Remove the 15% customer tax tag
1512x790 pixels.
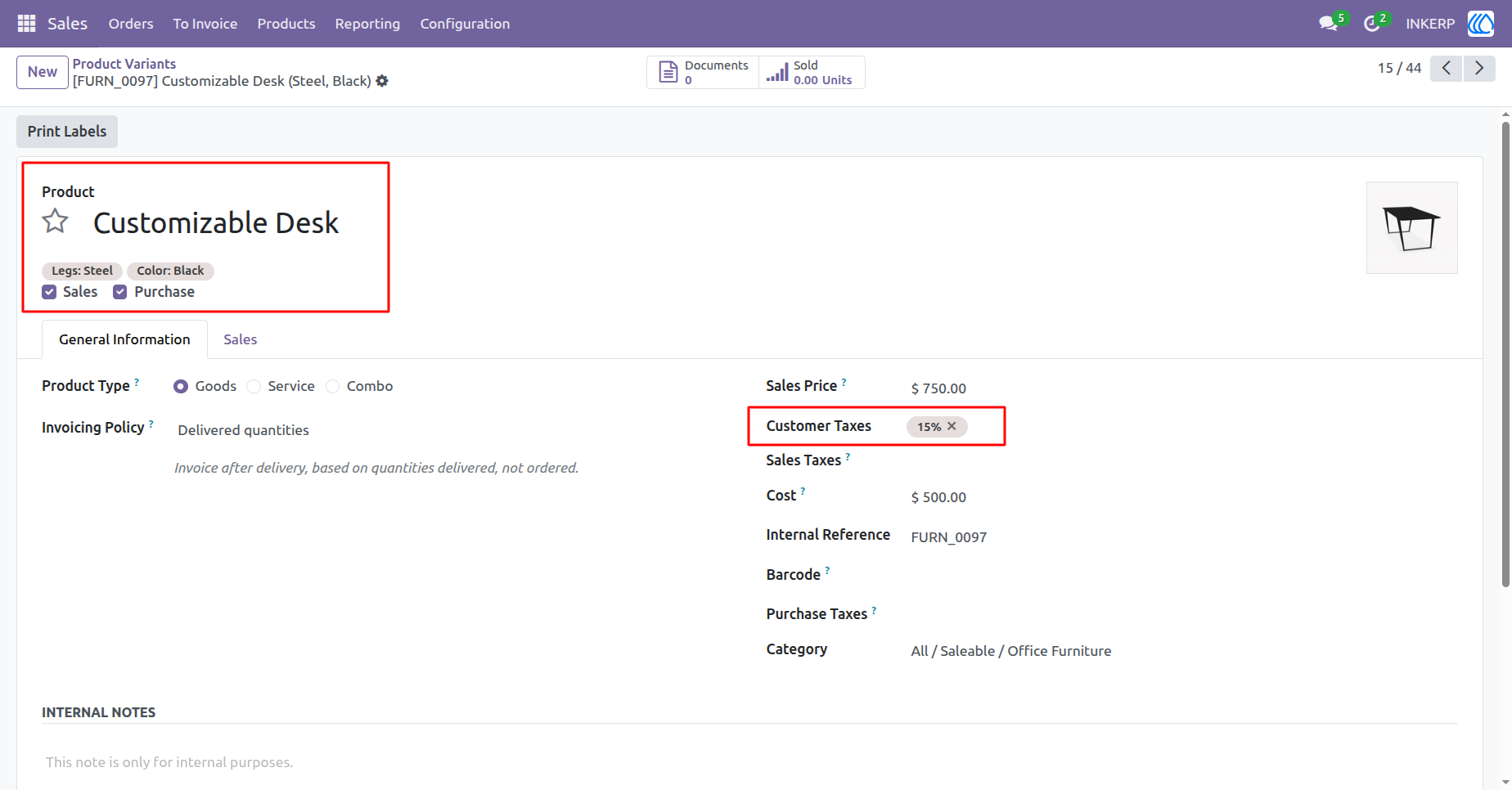pyautogui.click(x=952, y=426)
